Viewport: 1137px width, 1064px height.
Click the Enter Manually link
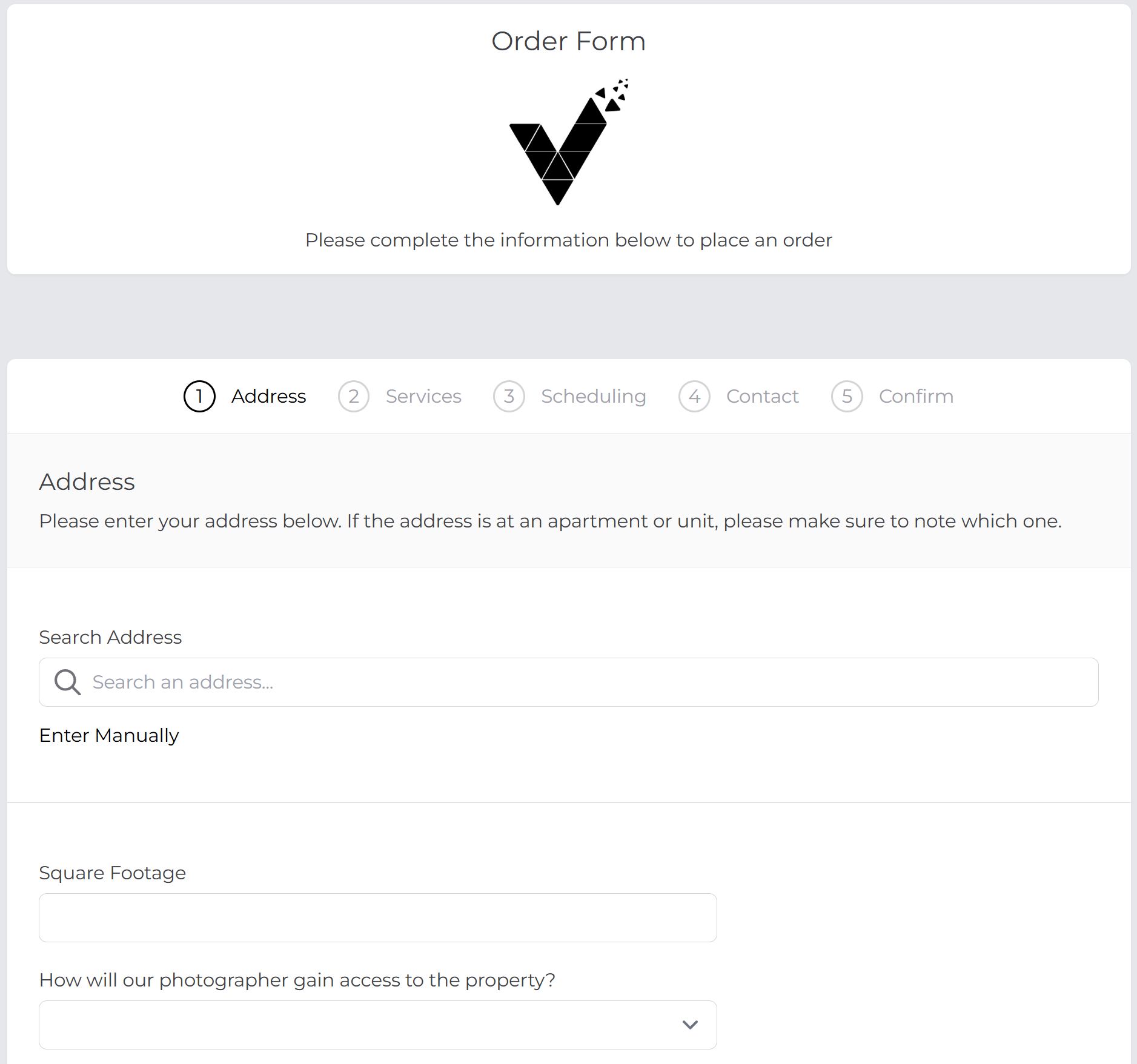(109, 735)
